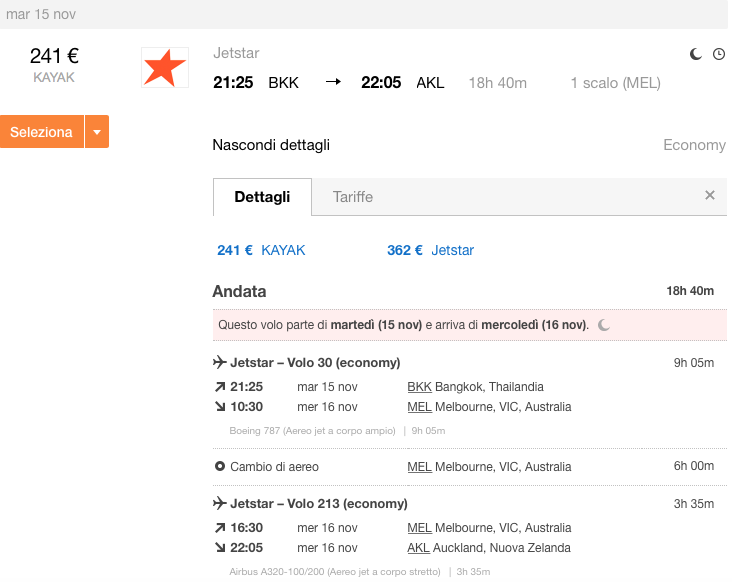This screenshot has width=732, height=582.
Task: Click the '3h 35m' duration beside Volo 213
Action: click(x=694, y=504)
